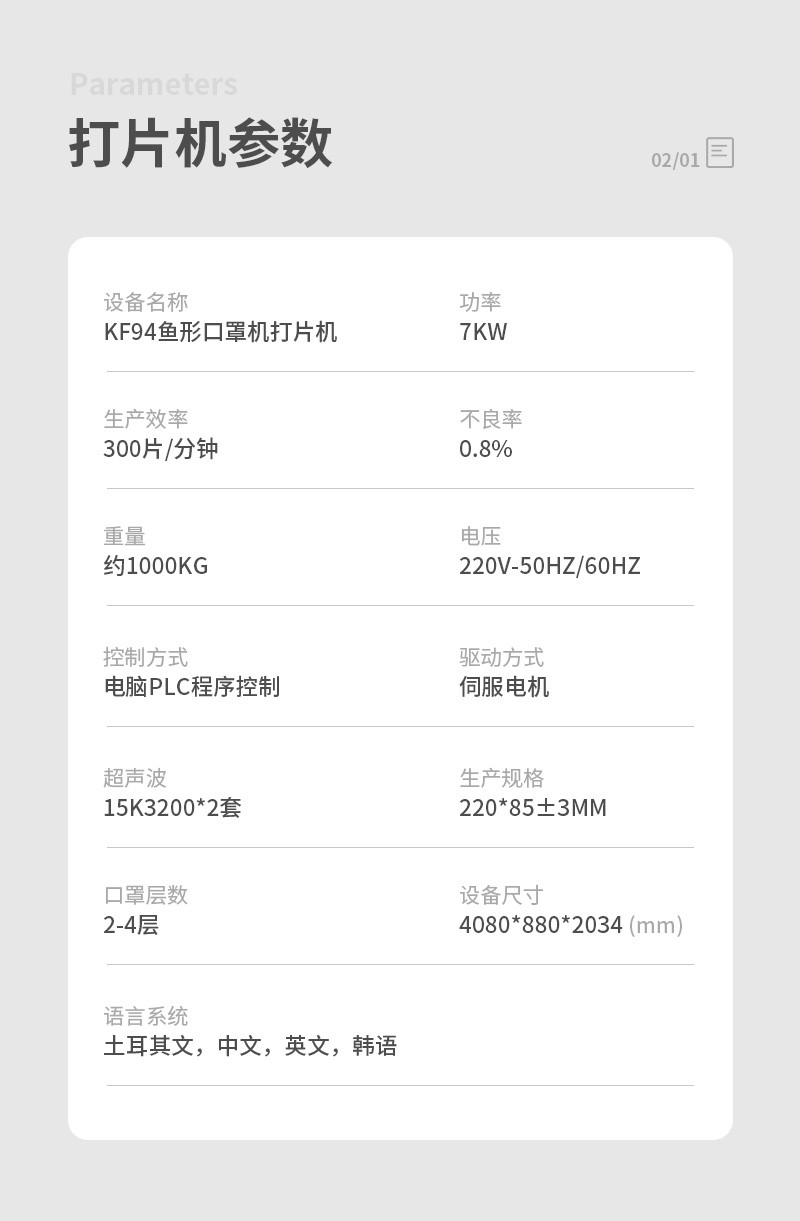Select ultrasonic value 15K3200*2套
The image size is (800, 1221).
(x=172, y=808)
